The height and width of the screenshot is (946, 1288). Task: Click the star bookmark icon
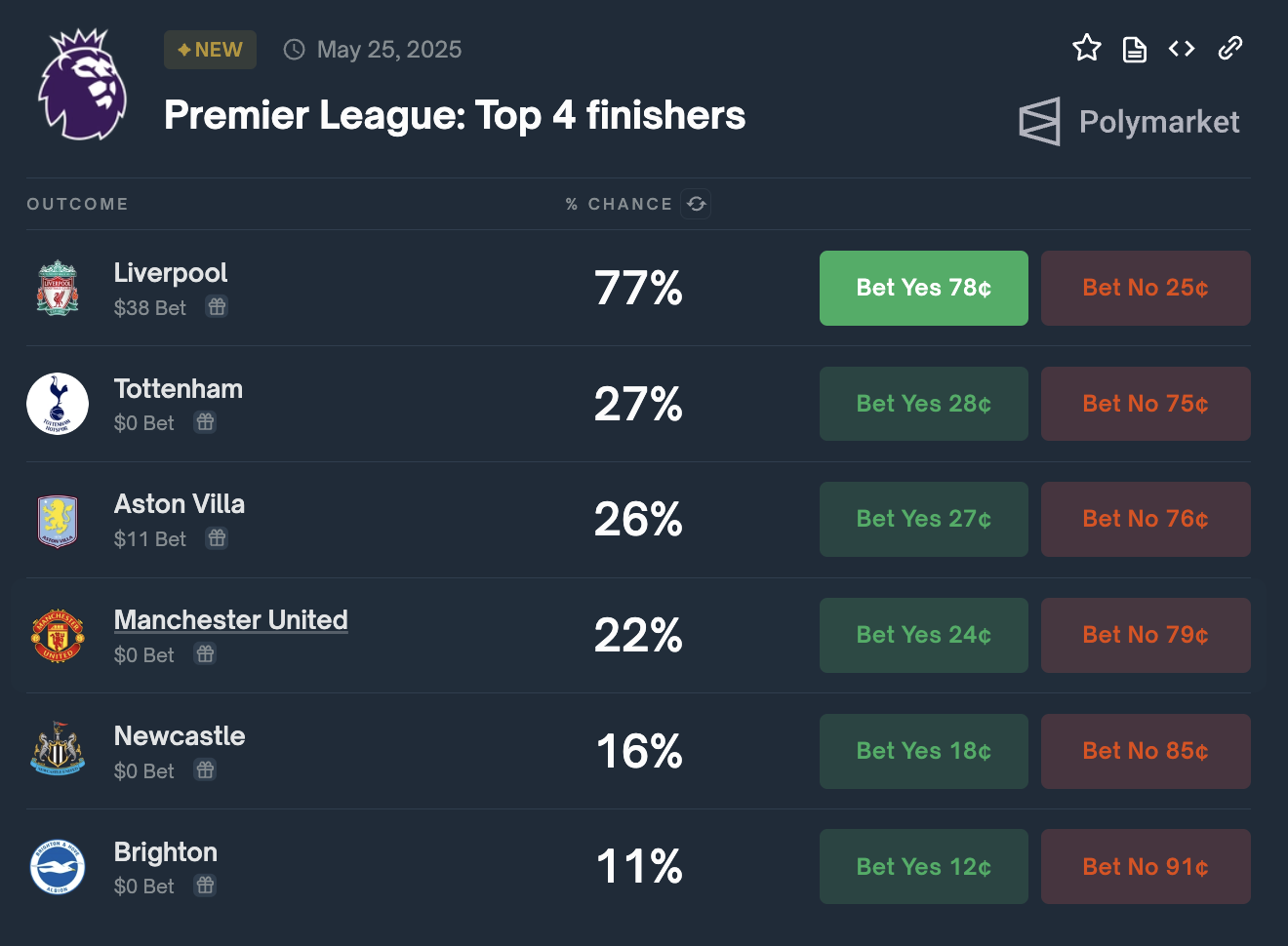pyautogui.click(x=1086, y=48)
